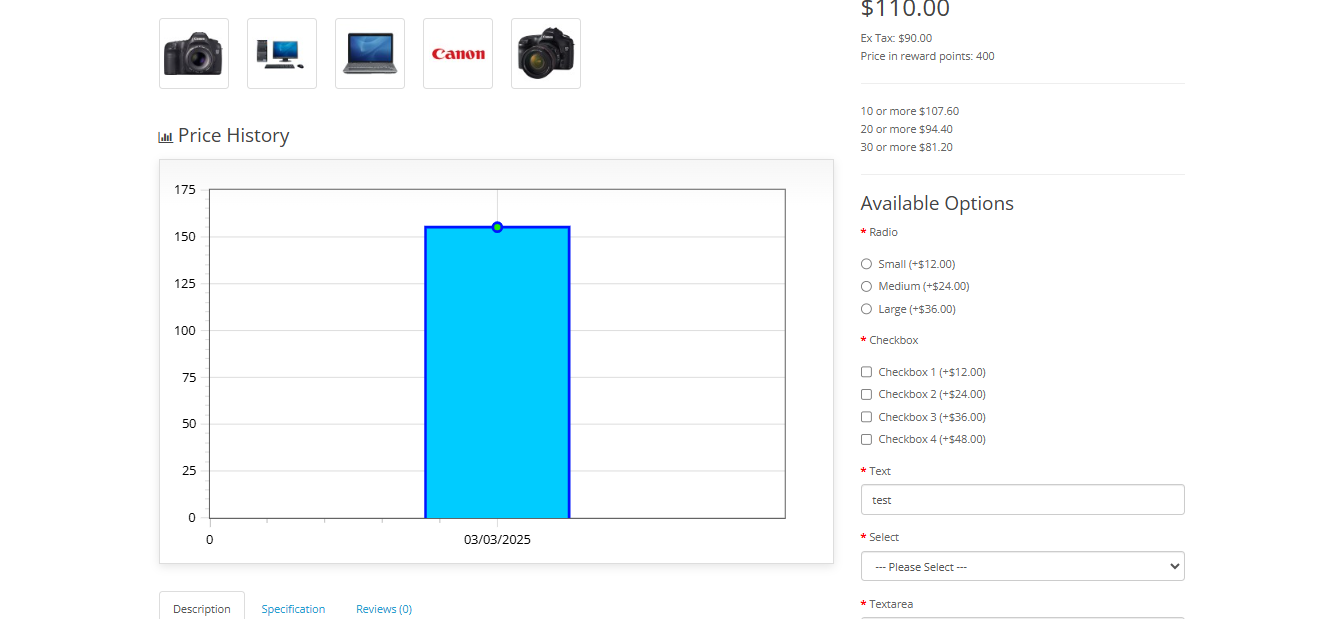Switch to the Specification tab
1325x619 pixels.
point(293,609)
